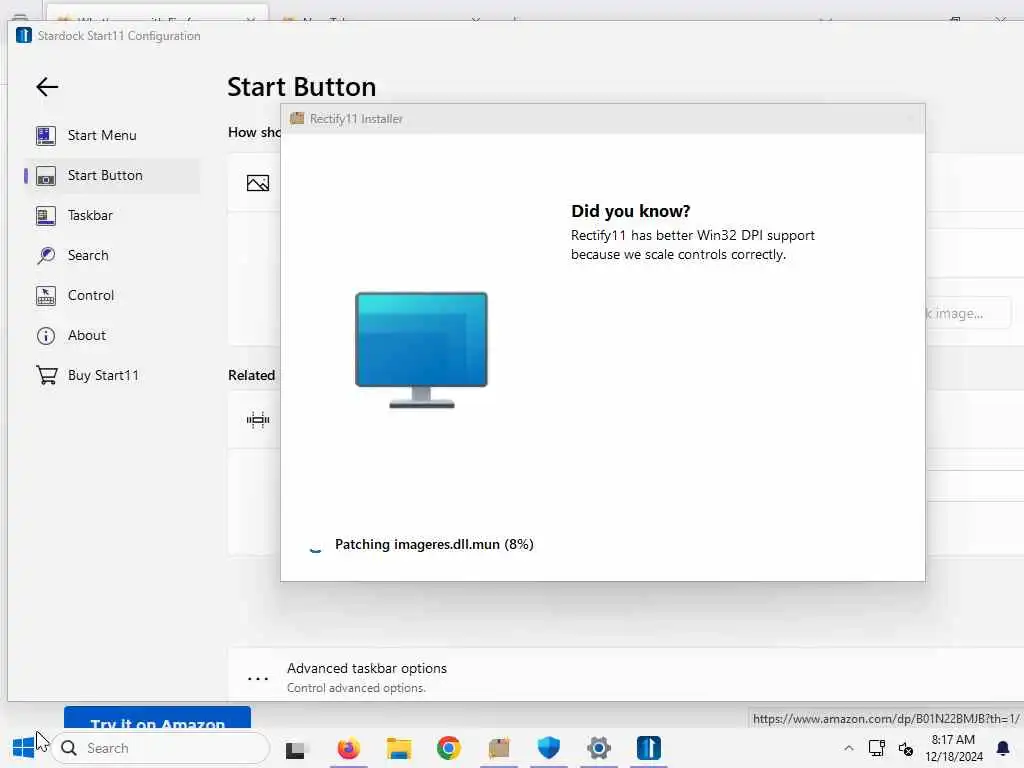Screen dimensions: 1024x768
Task: Click the Patching imageres.dll.mun progress text
Action: click(434, 544)
